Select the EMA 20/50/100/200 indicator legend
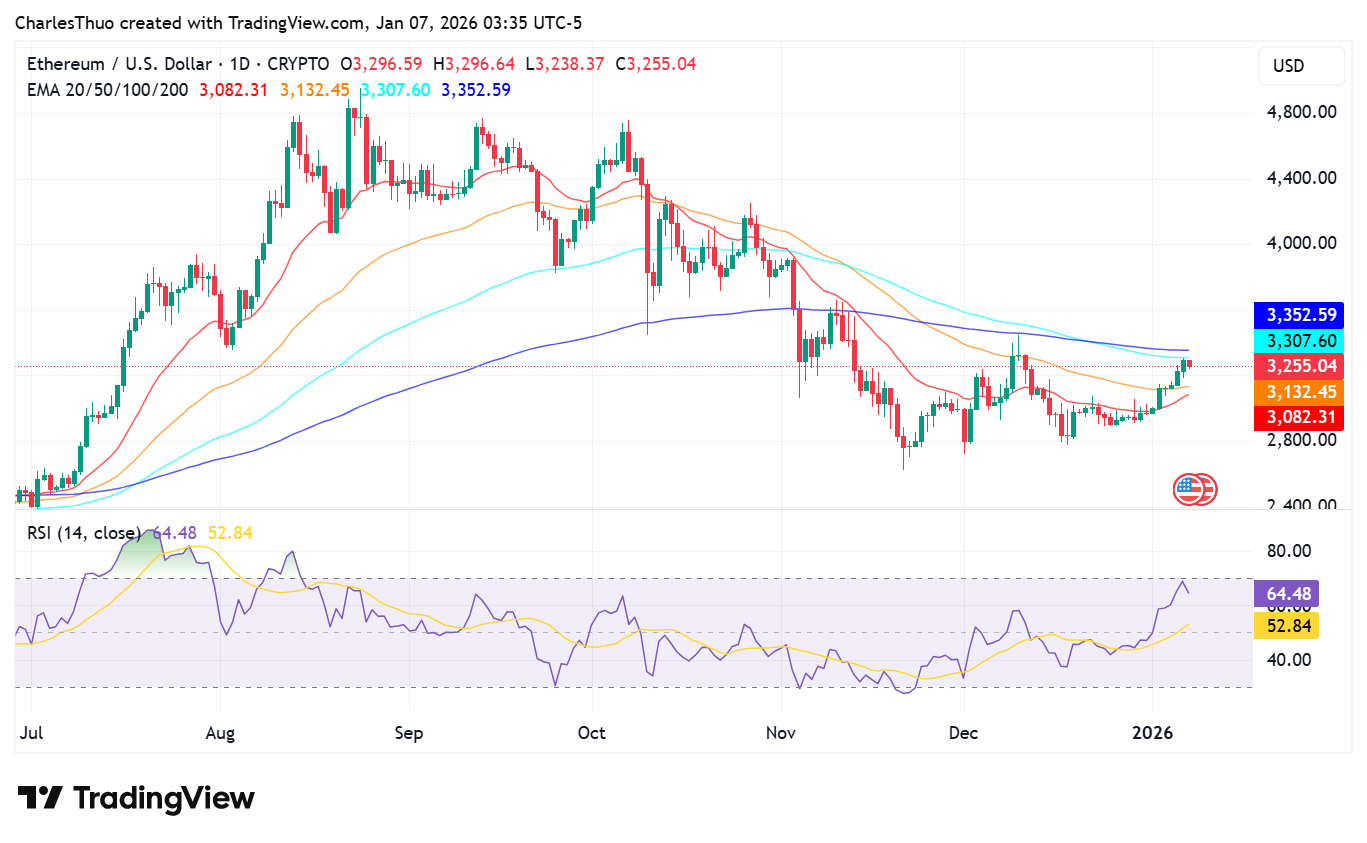The width and height of the screenshot is (1367, 843). 110,89
